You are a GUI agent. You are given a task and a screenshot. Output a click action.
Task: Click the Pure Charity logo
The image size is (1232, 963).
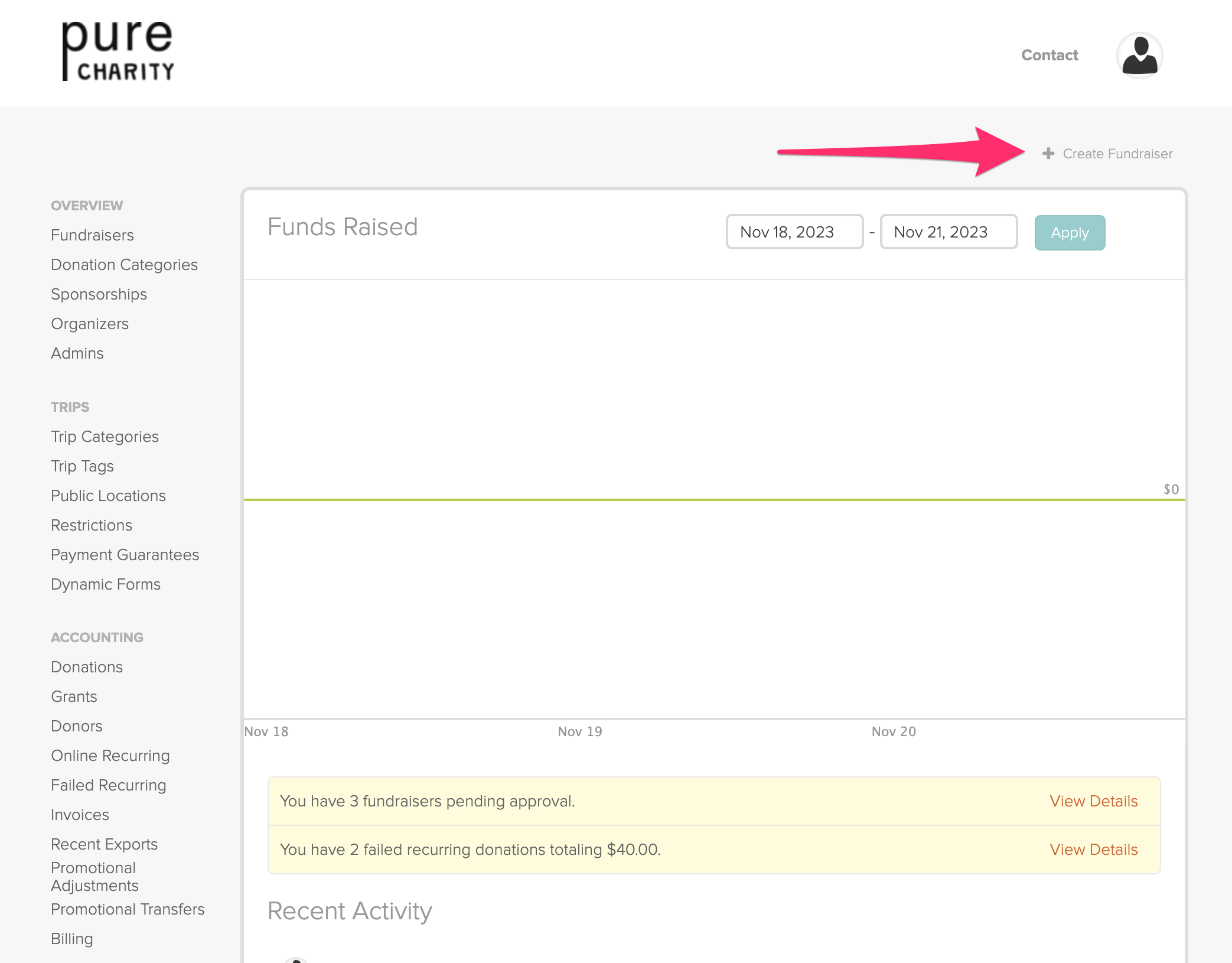118,51
